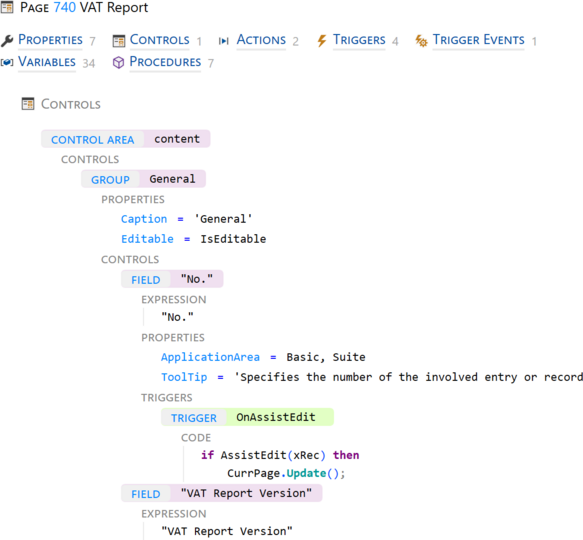Click the page icon next to Page 740
583x540 pixels.
pyautogui.click(x=7, y=7)
